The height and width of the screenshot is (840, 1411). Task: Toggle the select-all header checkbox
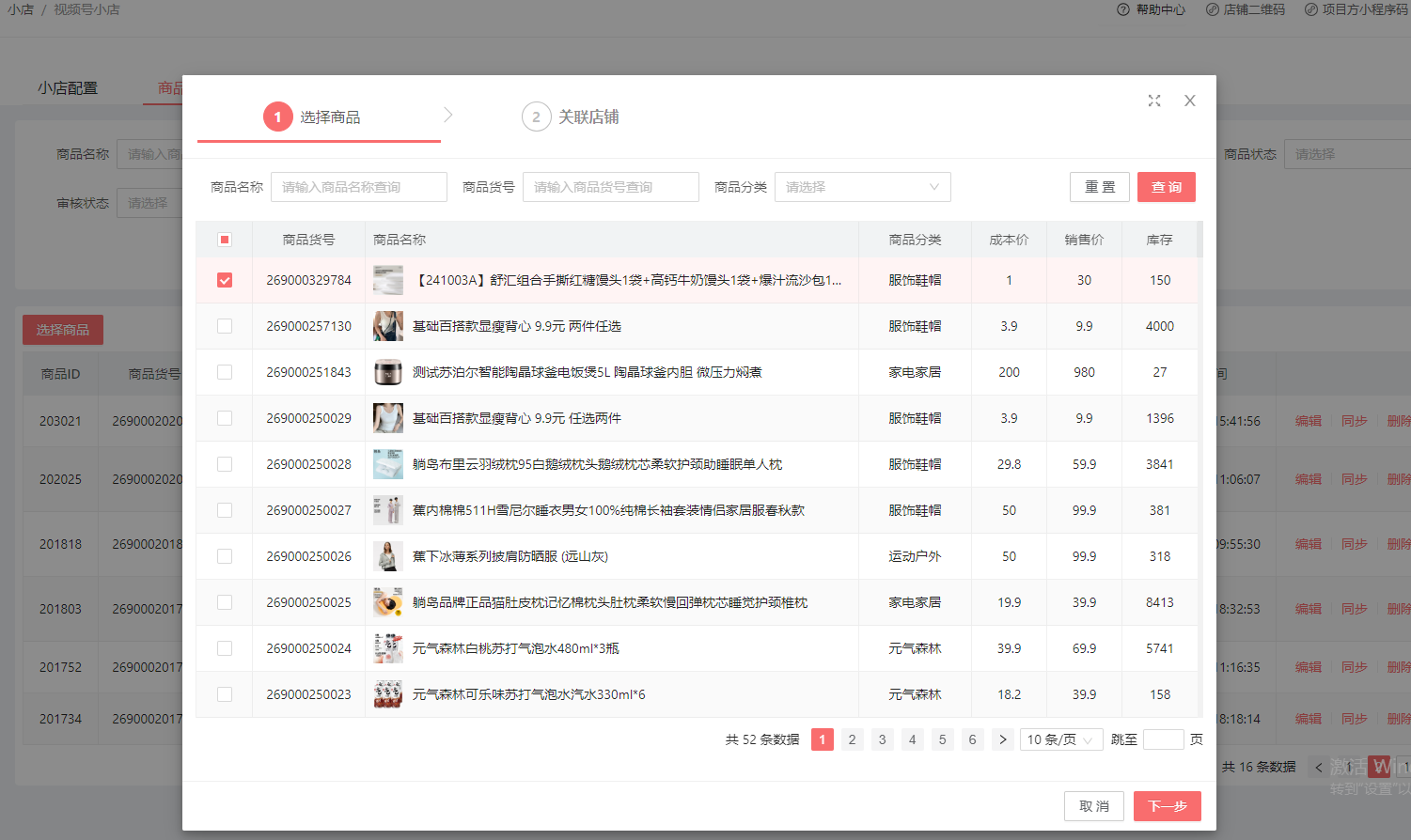[225, 240]
